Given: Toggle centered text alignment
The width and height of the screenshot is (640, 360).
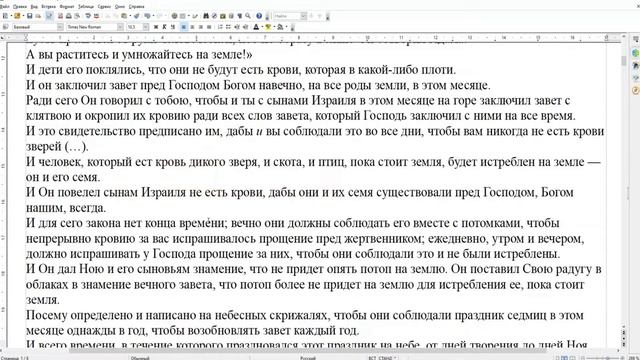Looking at the screenshot, I should [x=192, y=27].
